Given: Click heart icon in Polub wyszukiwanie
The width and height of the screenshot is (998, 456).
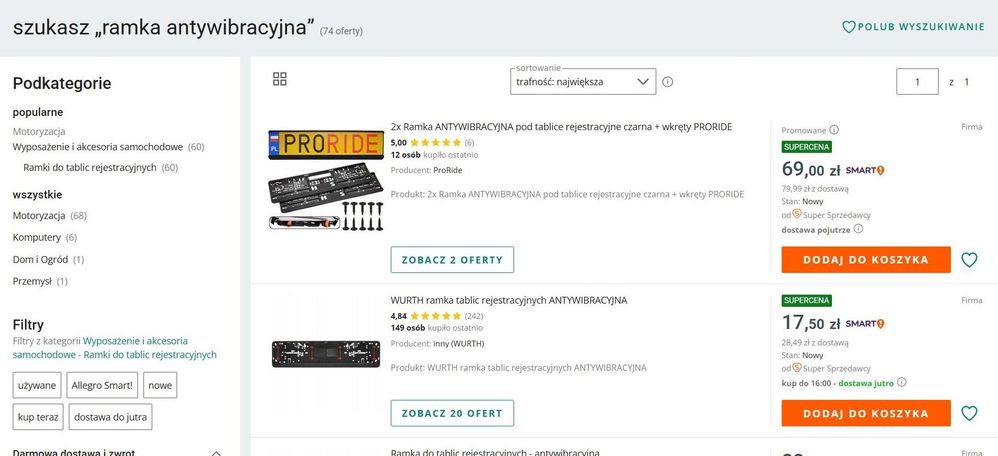Looking at the screenshot, I should point(849,27).
